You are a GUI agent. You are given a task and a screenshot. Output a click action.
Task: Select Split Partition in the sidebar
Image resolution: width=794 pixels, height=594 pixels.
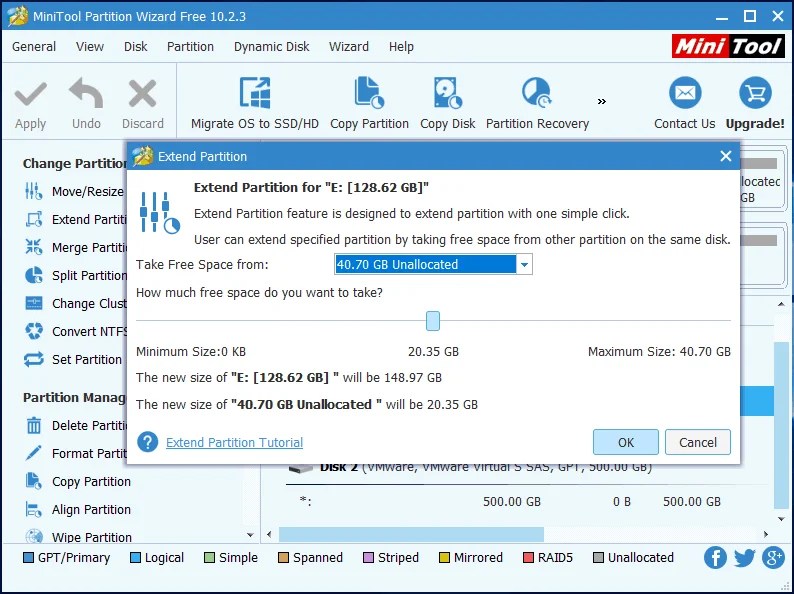point(75,275)
